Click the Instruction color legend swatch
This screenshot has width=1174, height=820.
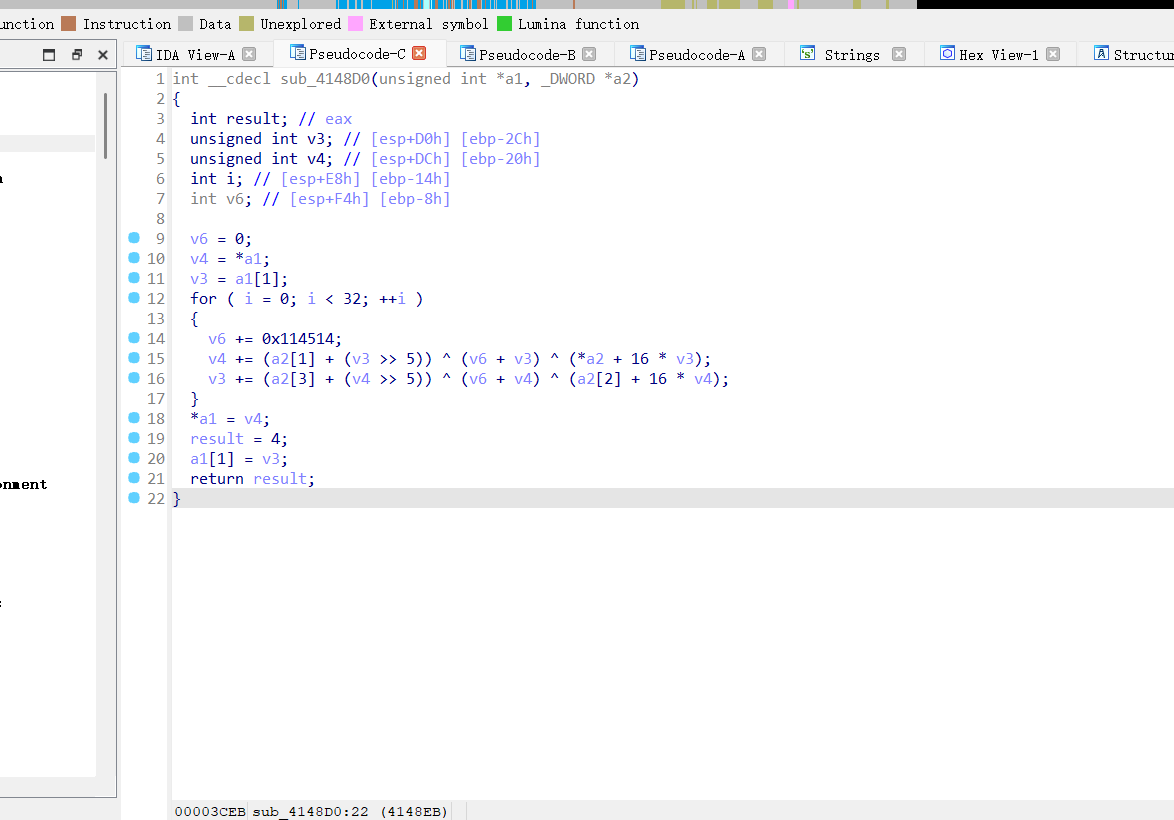point(69,24)
